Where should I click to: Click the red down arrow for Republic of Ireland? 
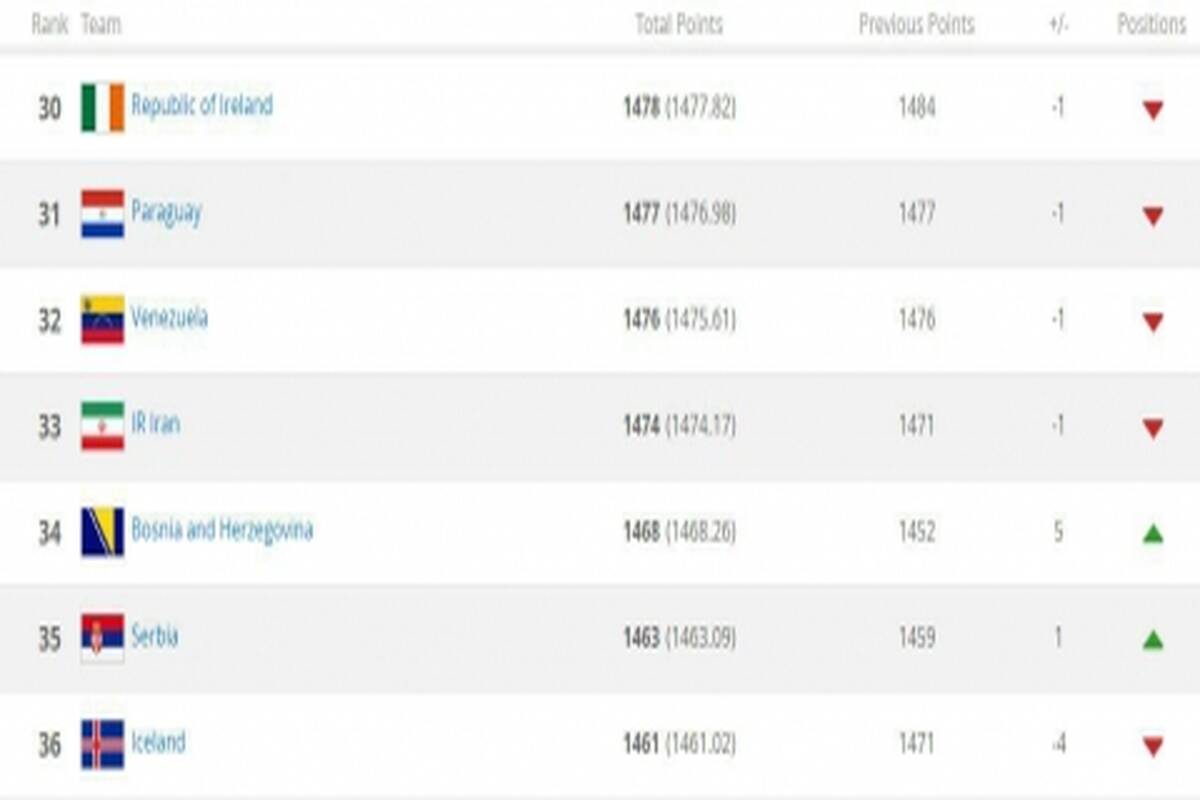click(1153, 110)
